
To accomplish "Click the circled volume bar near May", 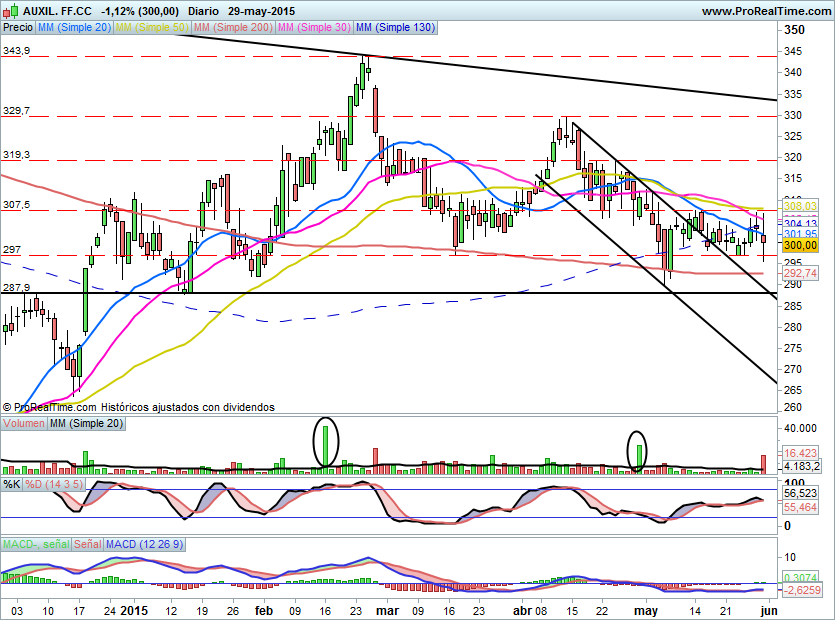I will coord(637,452).
